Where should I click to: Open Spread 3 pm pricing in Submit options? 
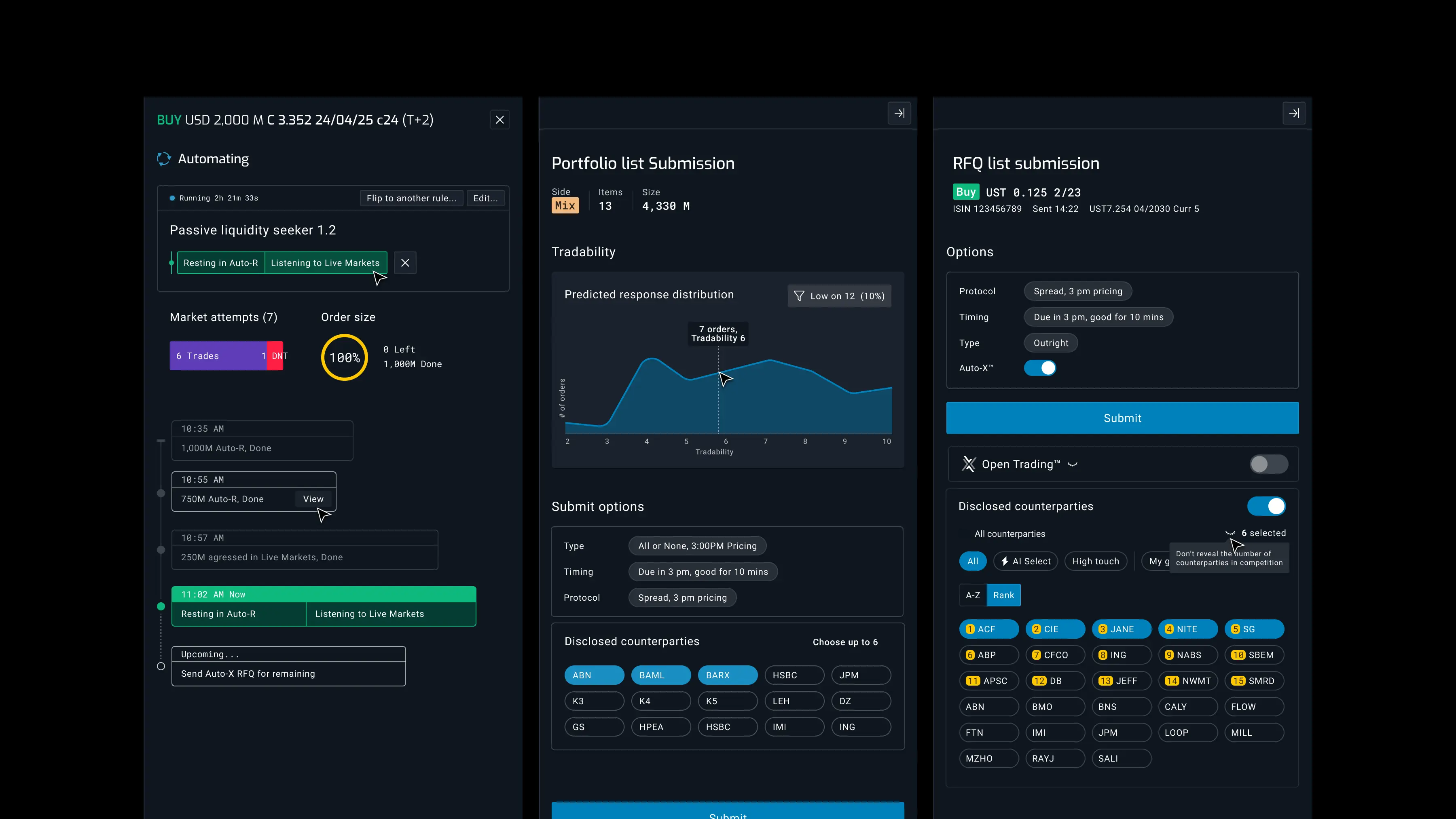pyautogui.click(x=682, y=597)
